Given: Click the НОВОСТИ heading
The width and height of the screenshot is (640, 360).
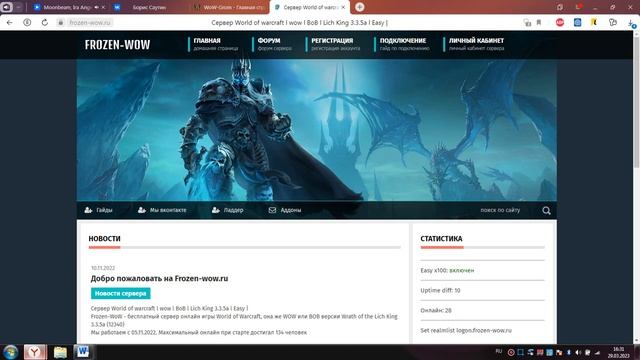Looking at the screenshot, I should [104, 239].
